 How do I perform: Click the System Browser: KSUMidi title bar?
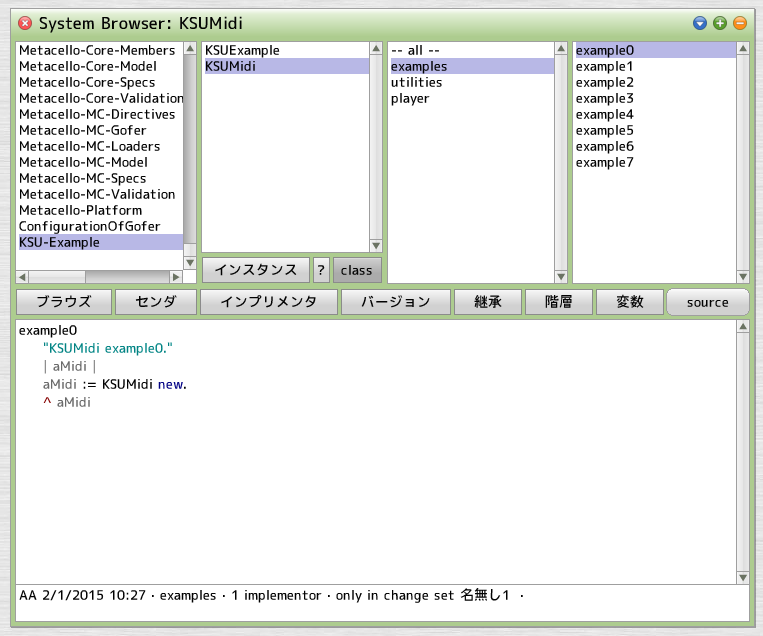[x=382, y=23]
